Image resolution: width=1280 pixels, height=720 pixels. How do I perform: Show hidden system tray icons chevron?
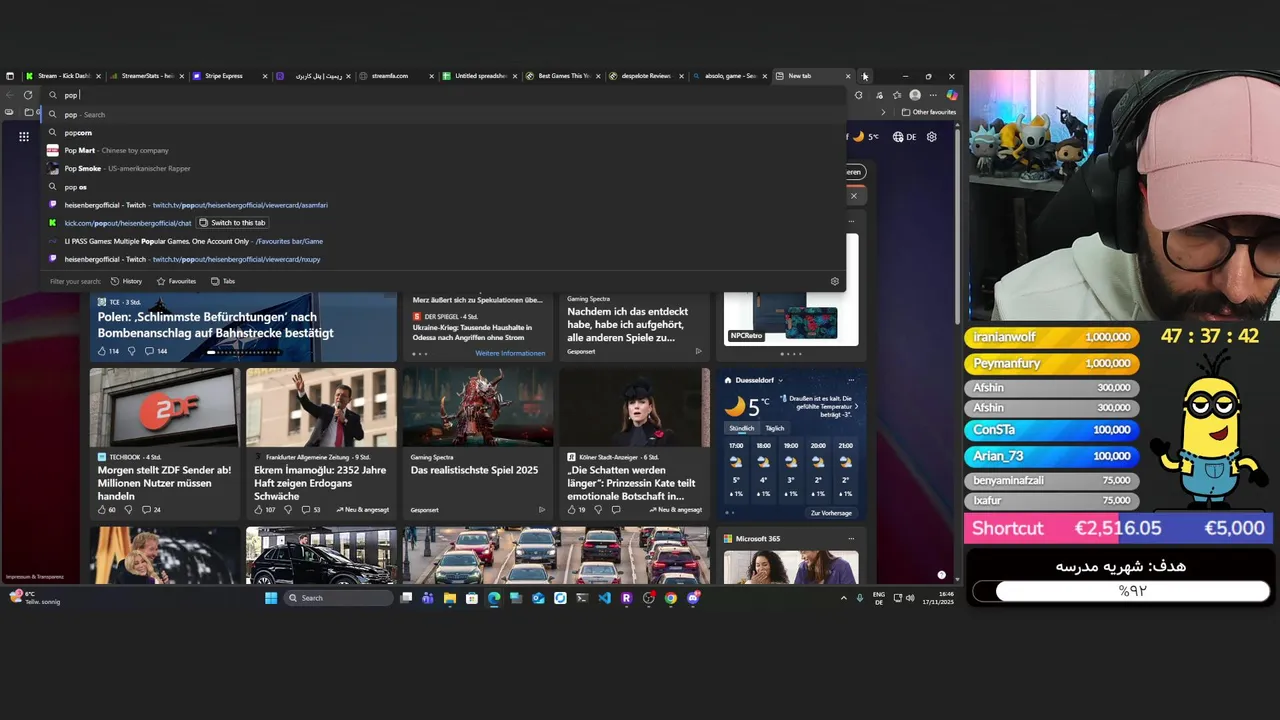pos(844,598)
